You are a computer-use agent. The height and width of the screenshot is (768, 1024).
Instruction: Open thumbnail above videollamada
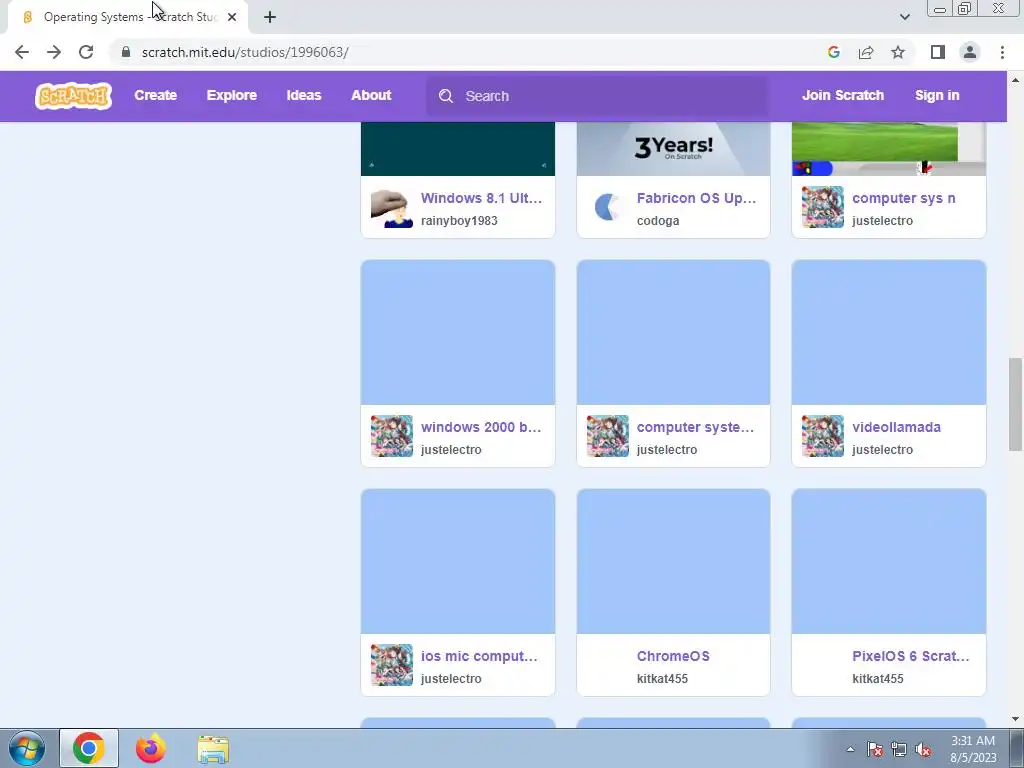pos(889,332)
